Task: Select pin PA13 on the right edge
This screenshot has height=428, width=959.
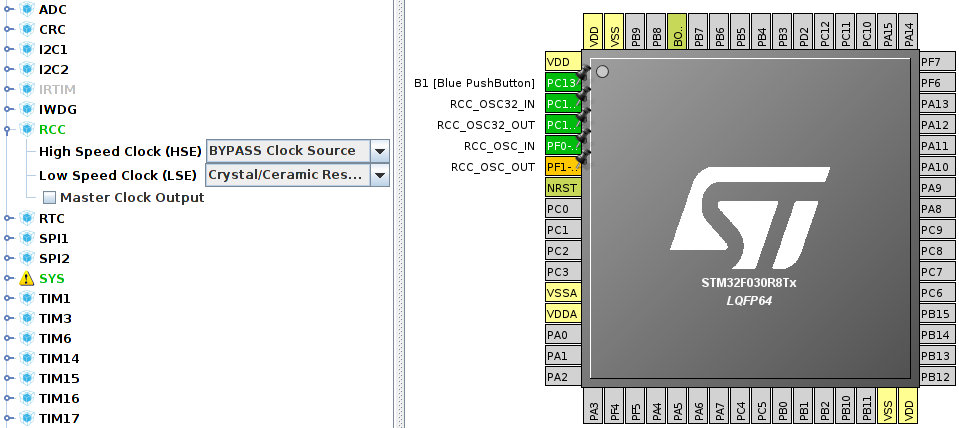Action: tap(938, 104)
